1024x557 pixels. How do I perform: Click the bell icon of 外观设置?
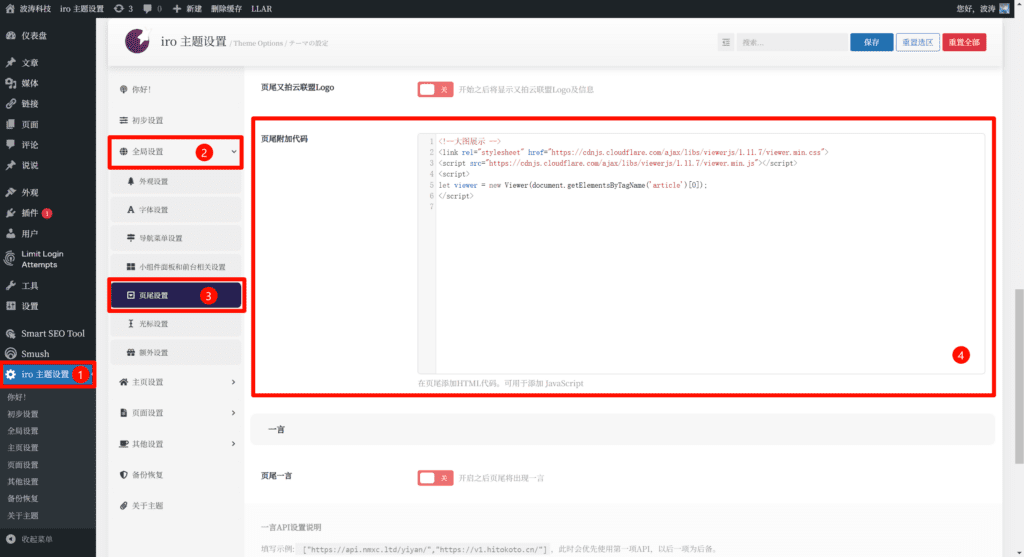coord(131,181)
